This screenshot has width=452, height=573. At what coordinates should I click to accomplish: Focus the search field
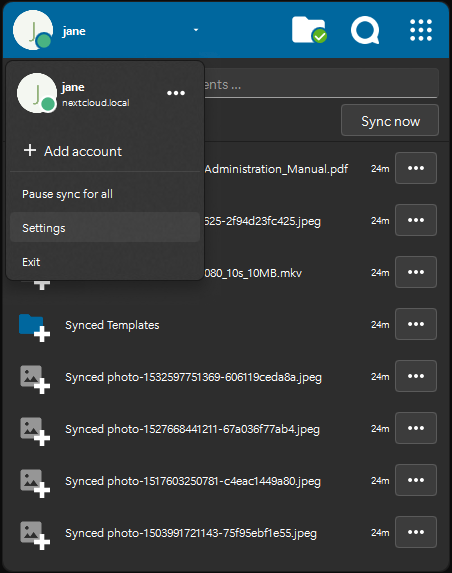[321, 84]
